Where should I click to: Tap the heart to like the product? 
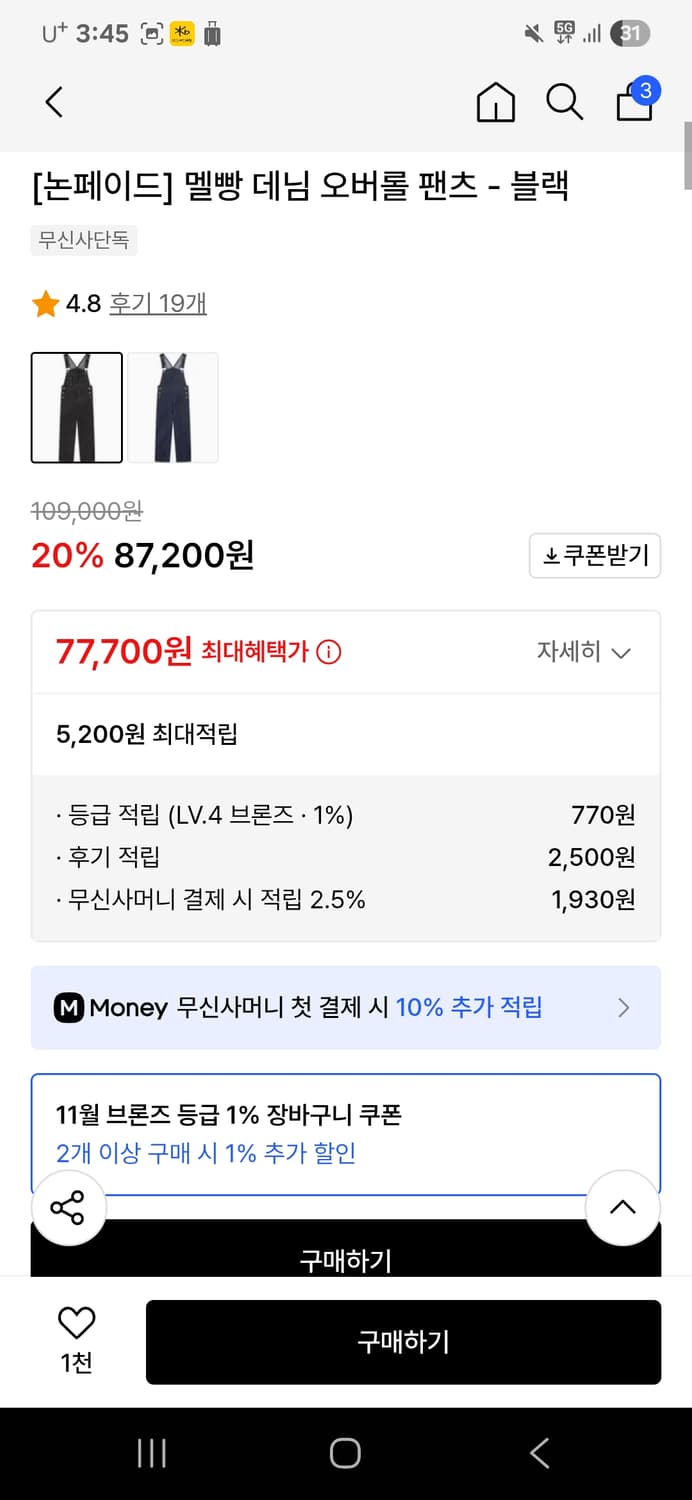(x=77, y=1322)
